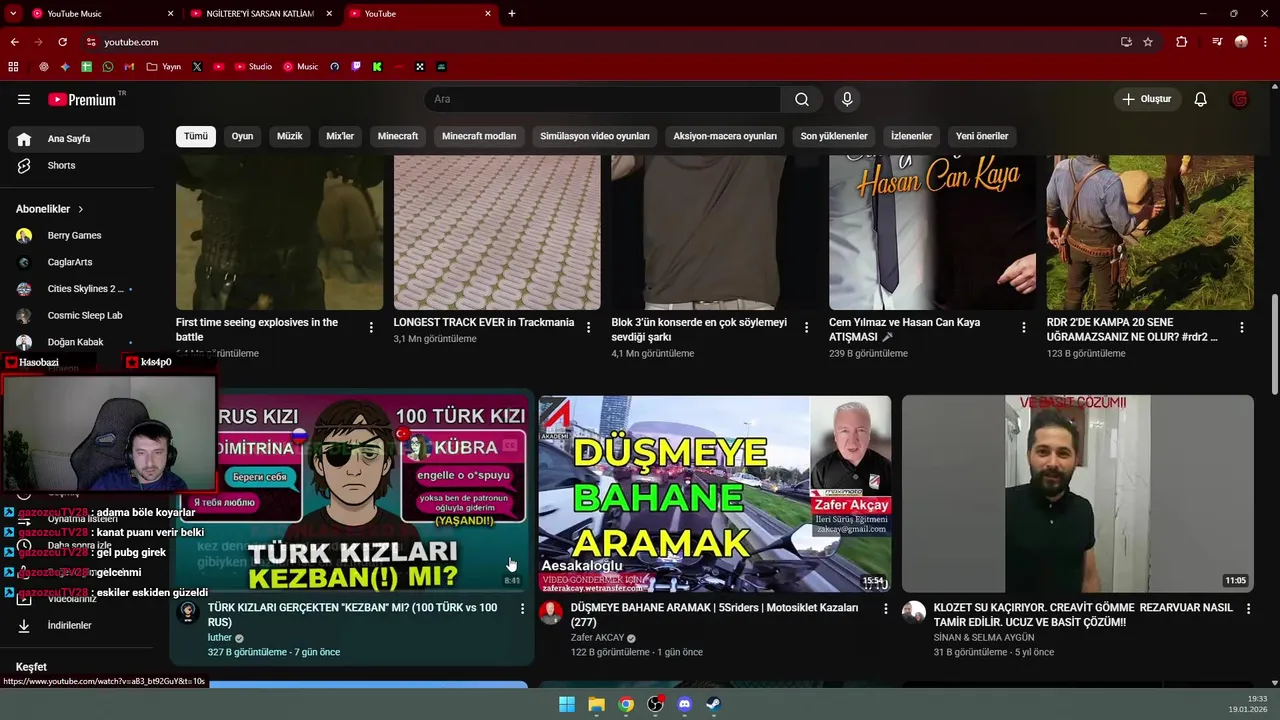Start voice search with the microphone icon
This screenshot has width=1280, height=720.
(x=847, y=99)
